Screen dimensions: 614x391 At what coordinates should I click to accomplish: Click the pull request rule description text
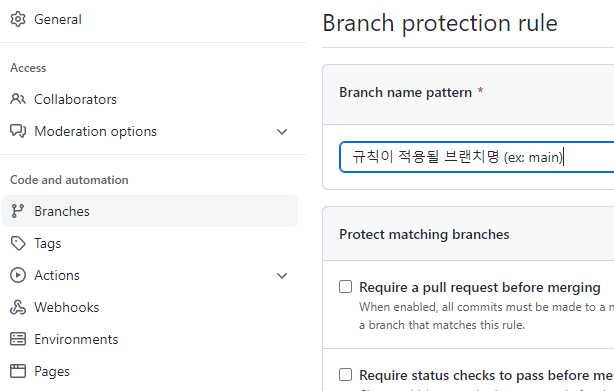point(486,316)
